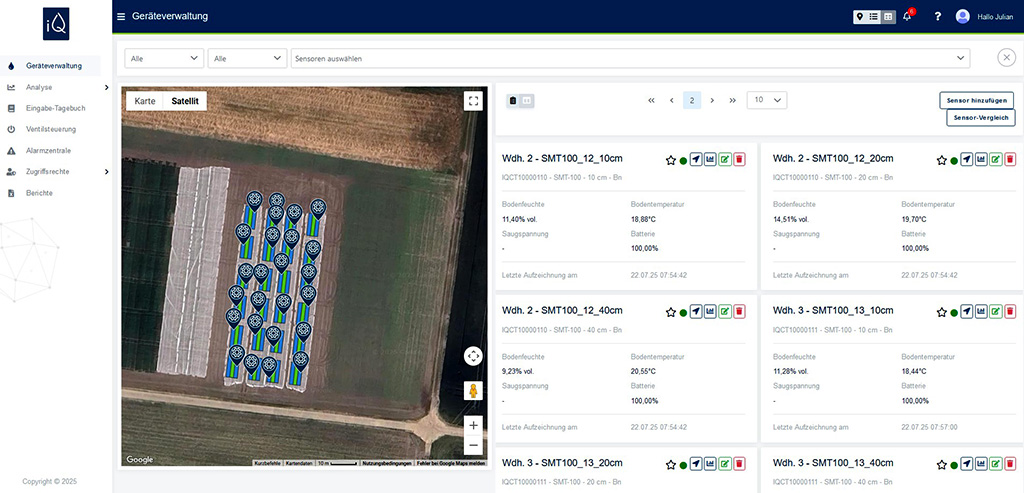This screenshot has width=1024, height=493.
Task: Favorite the SMT100_12_40cm sensor with the star
Action: (671, 312)
